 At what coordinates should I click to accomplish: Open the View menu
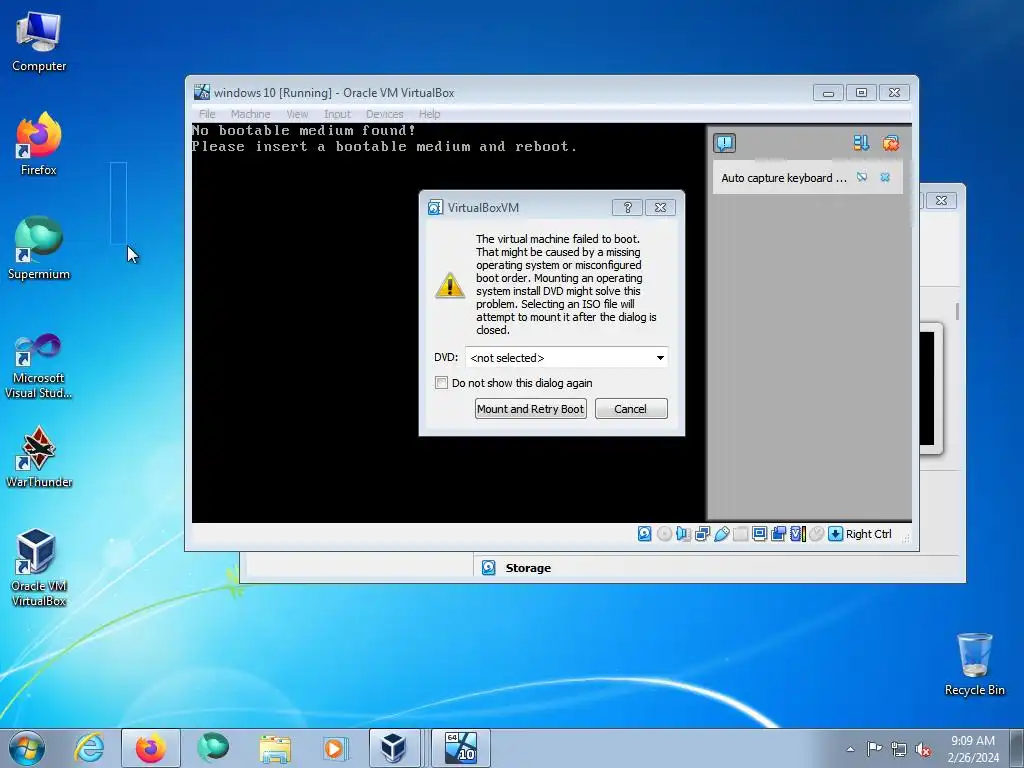[x=297, y=114]
